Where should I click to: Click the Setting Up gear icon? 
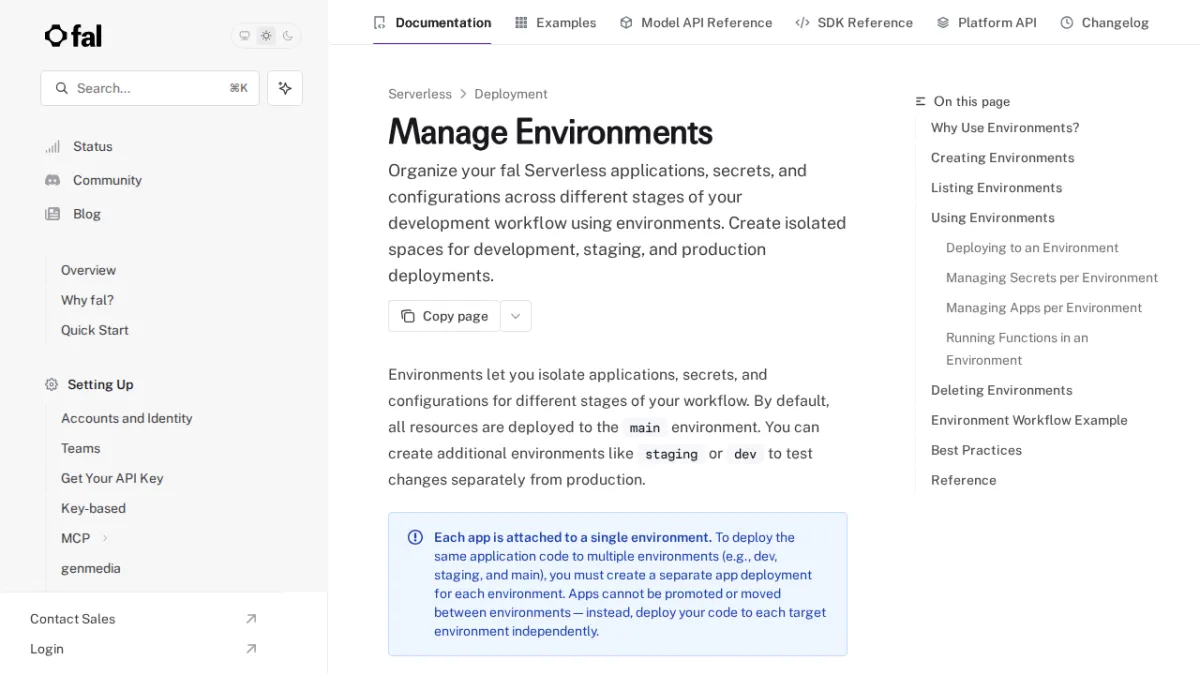point(52,385)
